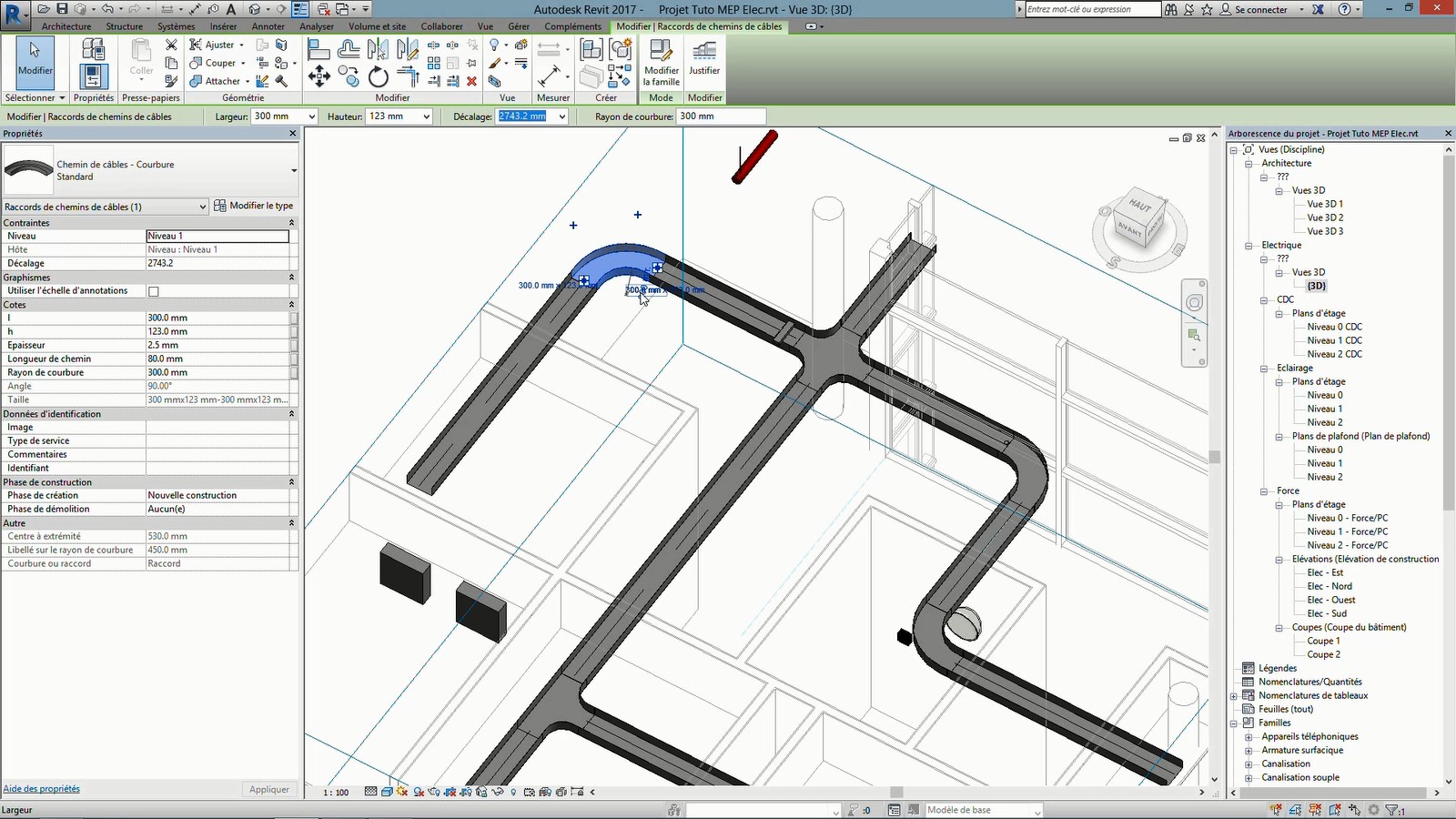Screen dimensions: 1456x819
Task: Open the Décalage value dropdown
Action: pos(561,116)
